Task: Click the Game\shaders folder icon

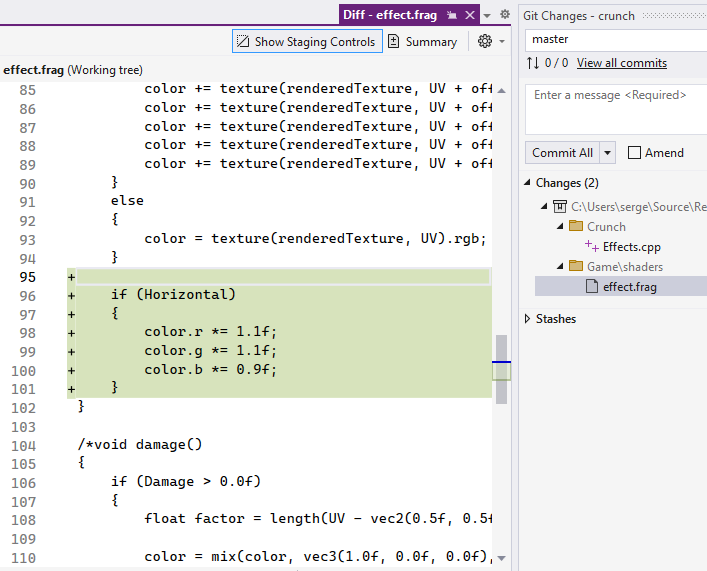Action: [x=576, y=266]
